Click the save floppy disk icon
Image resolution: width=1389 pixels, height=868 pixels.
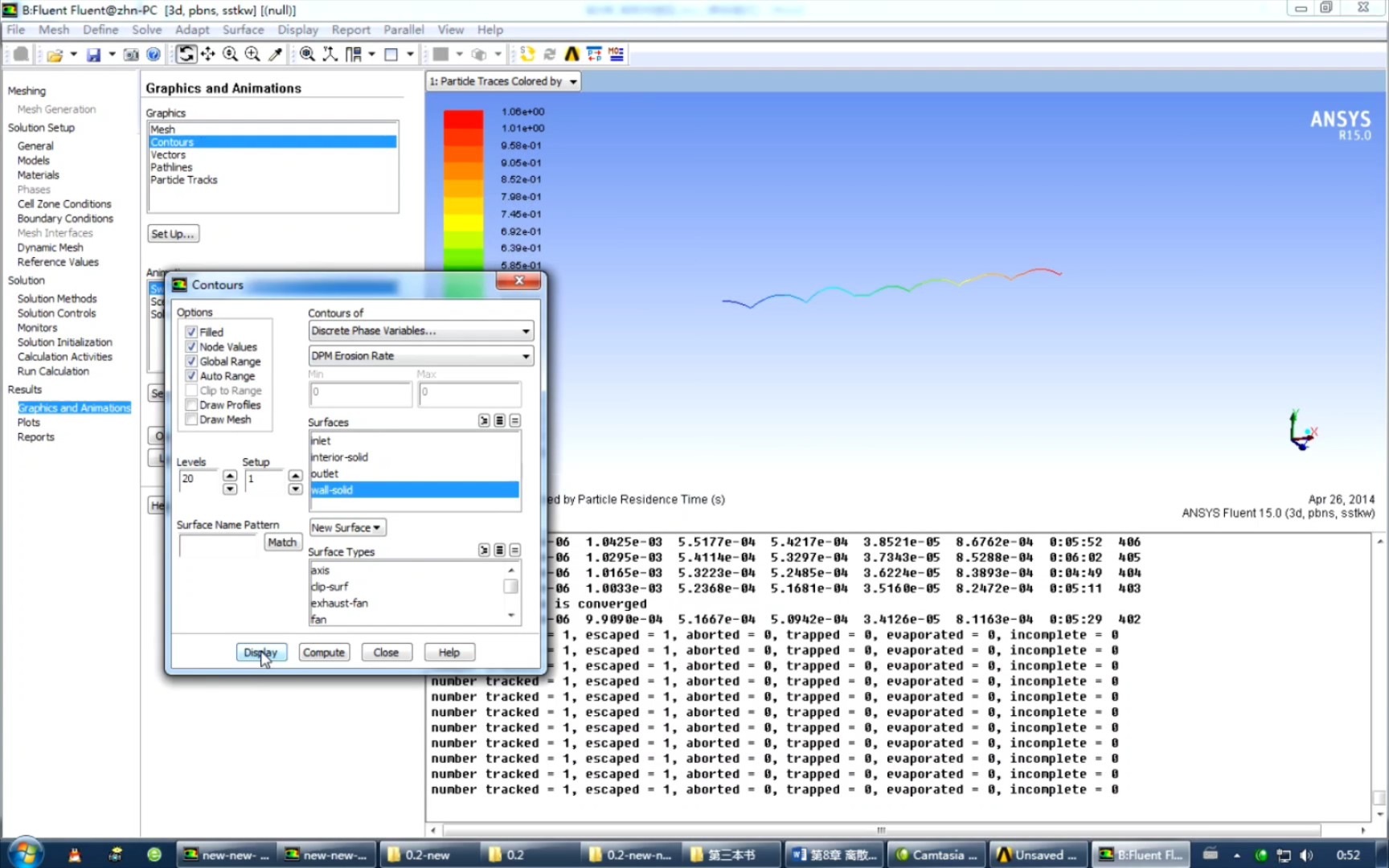click(93, 55)
